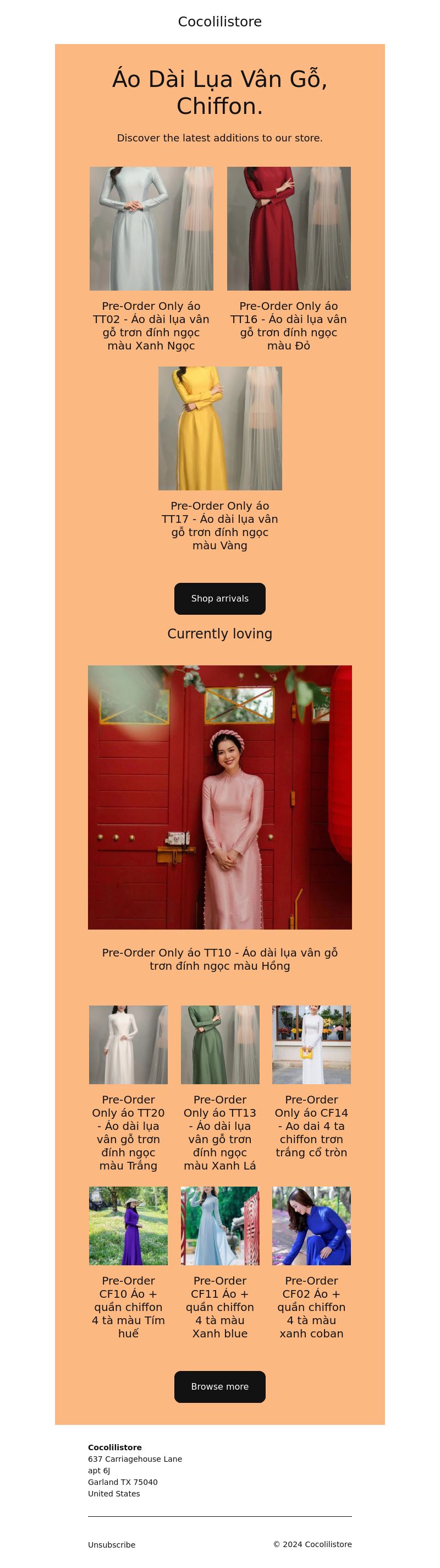
Task: Open the green TT13 dress thumbnail
Action: [x=221, y=1045]
